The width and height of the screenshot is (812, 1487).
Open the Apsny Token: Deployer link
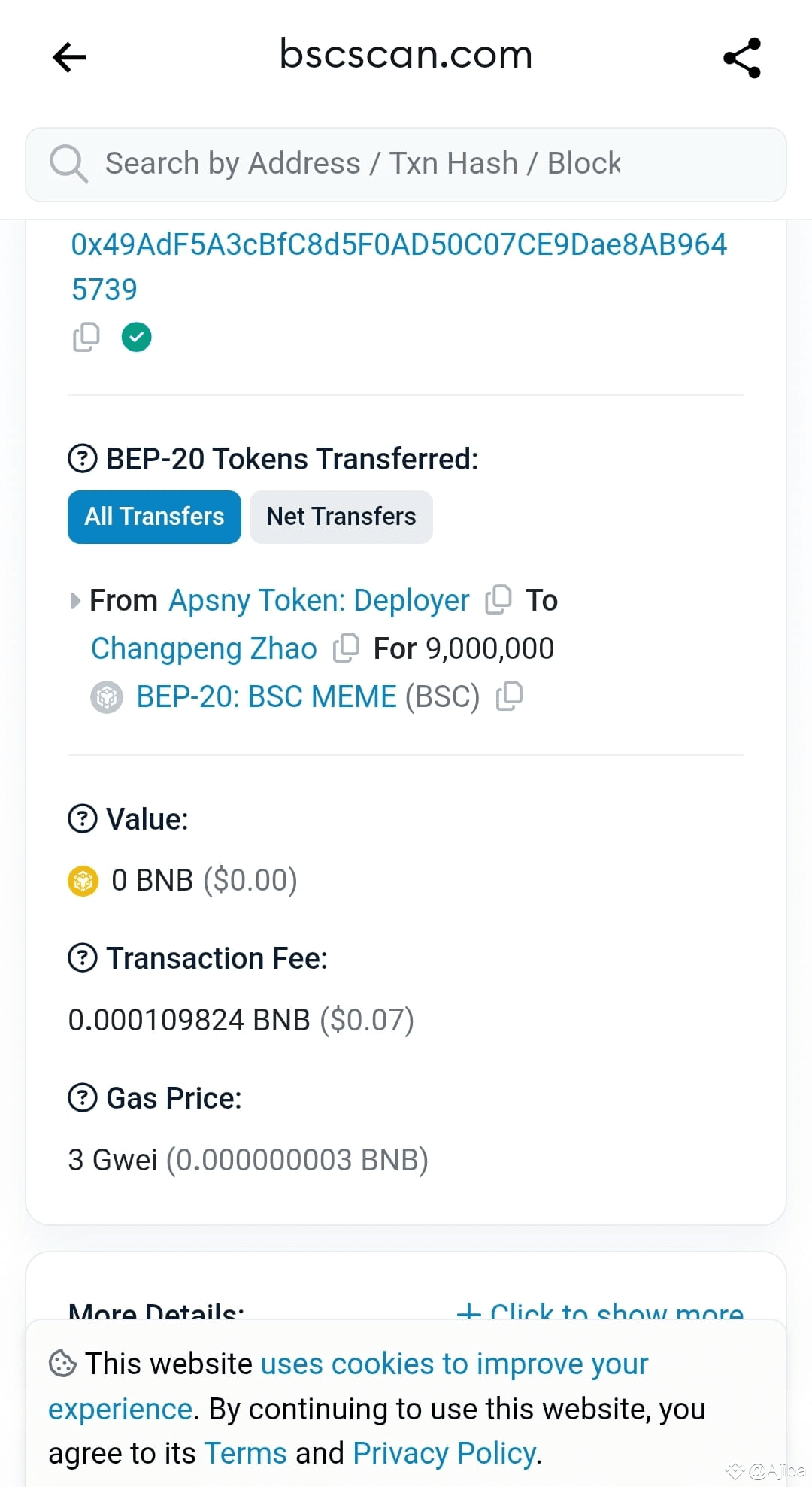pyautogui.click(x=319, y=600)
